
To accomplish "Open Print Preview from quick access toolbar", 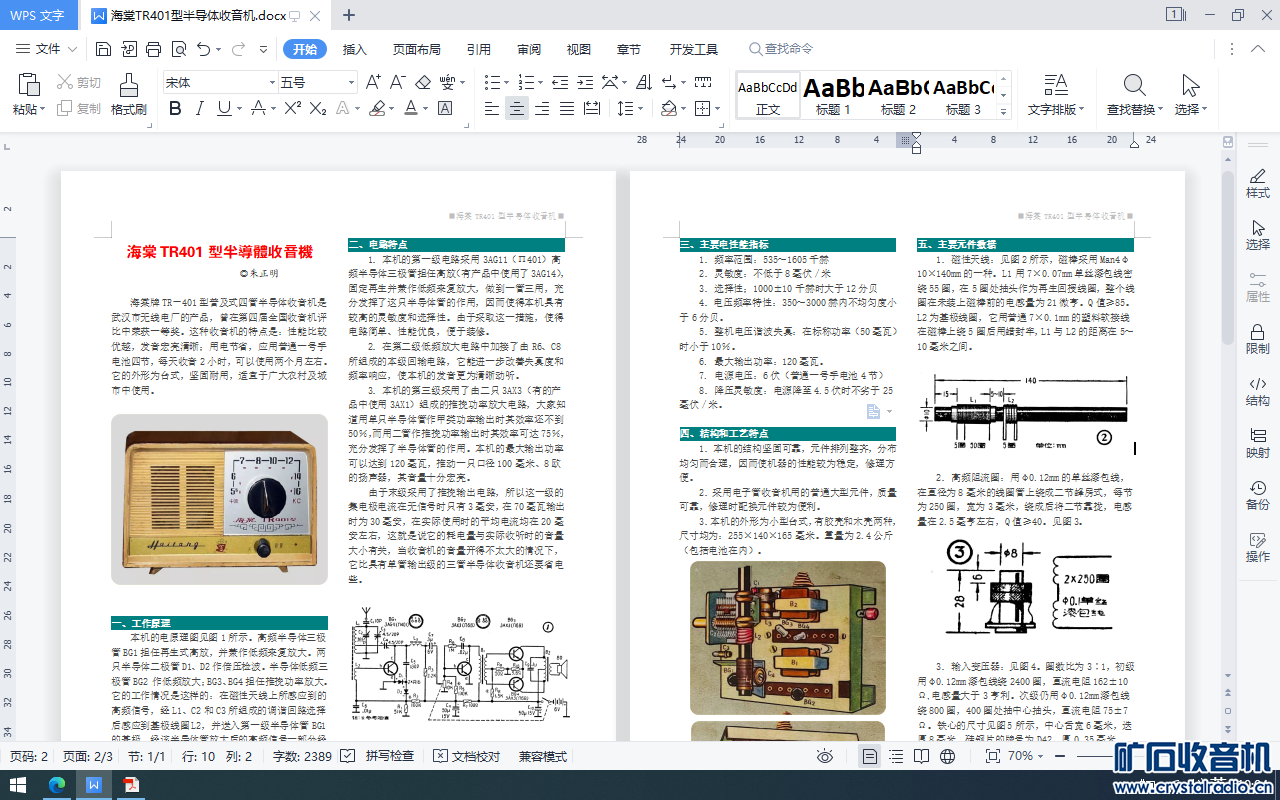I will click(x=178, y=49).
